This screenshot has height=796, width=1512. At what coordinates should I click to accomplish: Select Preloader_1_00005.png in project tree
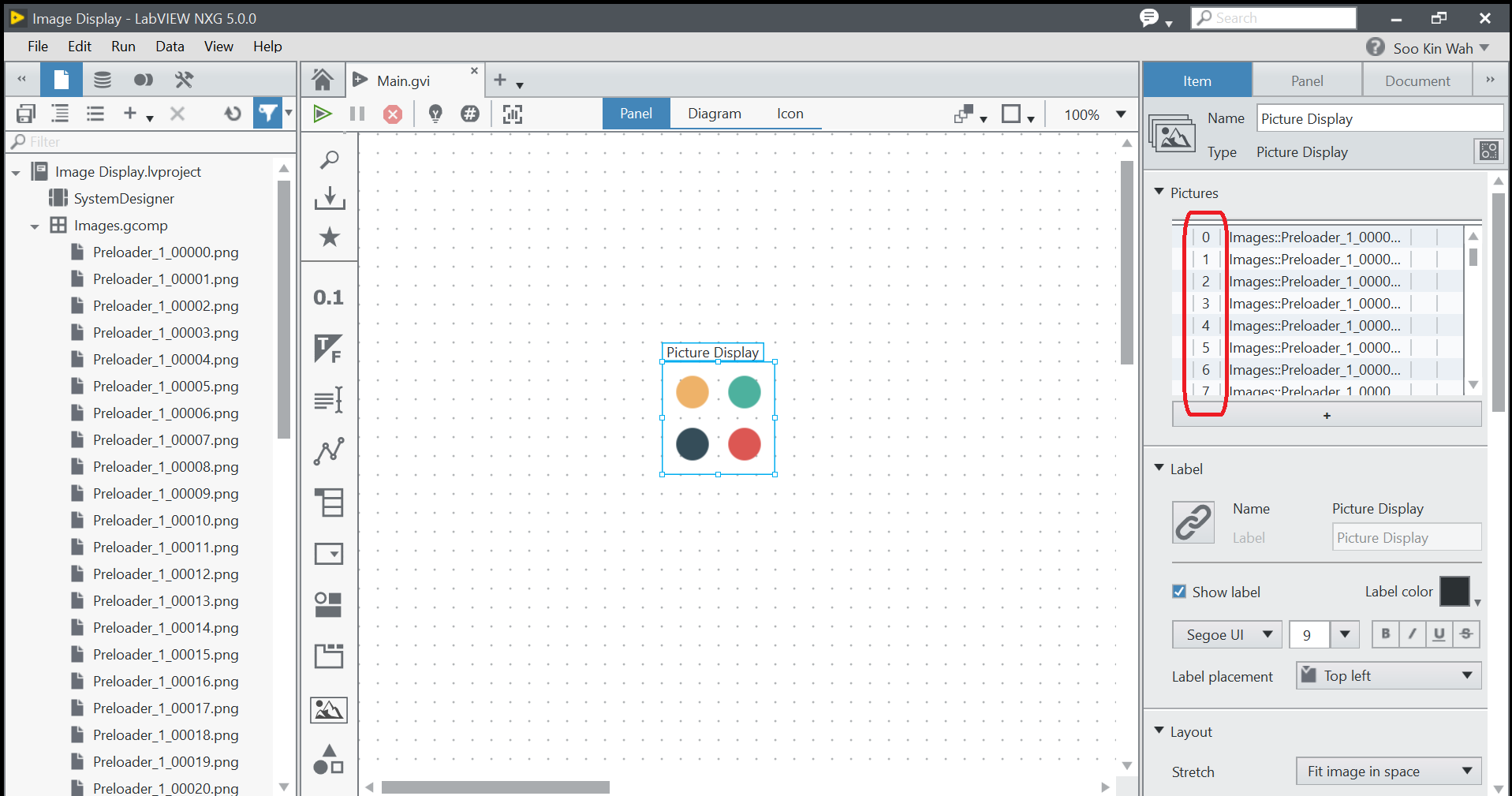166,387
